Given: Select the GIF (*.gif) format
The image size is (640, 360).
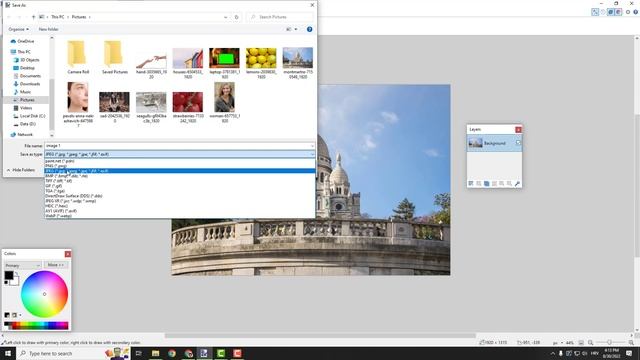Looking at the screenshot, I should (180, 186).
